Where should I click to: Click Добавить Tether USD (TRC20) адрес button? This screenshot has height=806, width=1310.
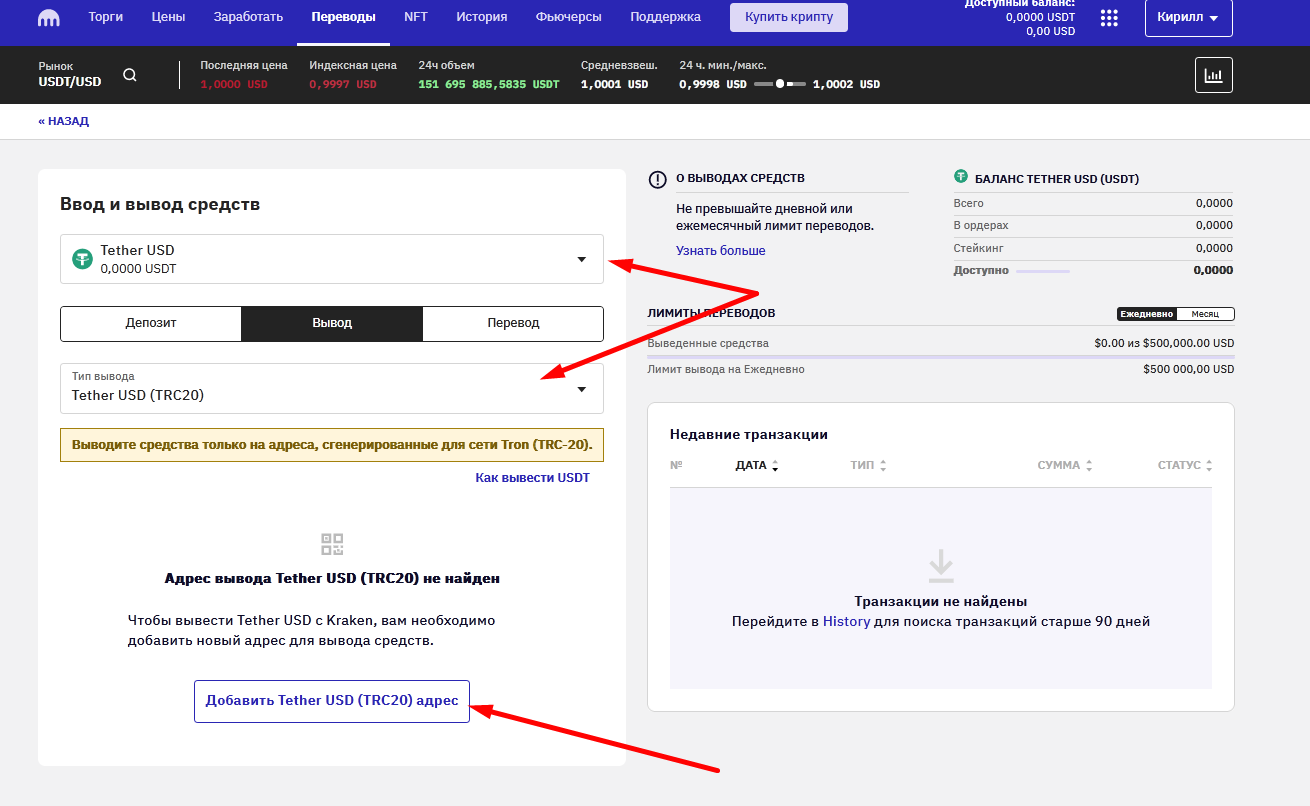(x=332, y=701)
